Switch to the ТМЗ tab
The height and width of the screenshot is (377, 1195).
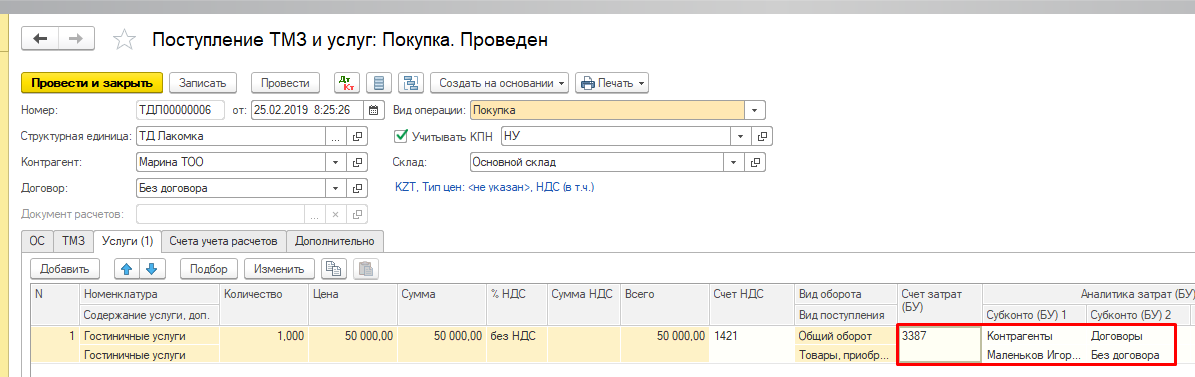click(73, 241)
